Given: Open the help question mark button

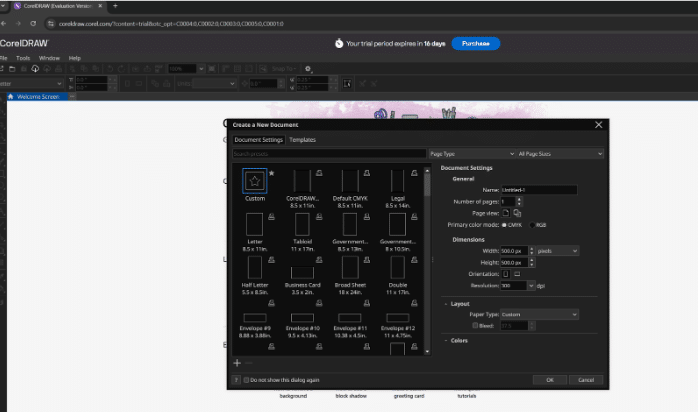Looking at the screenshot, I should click(x=236, y=380).
